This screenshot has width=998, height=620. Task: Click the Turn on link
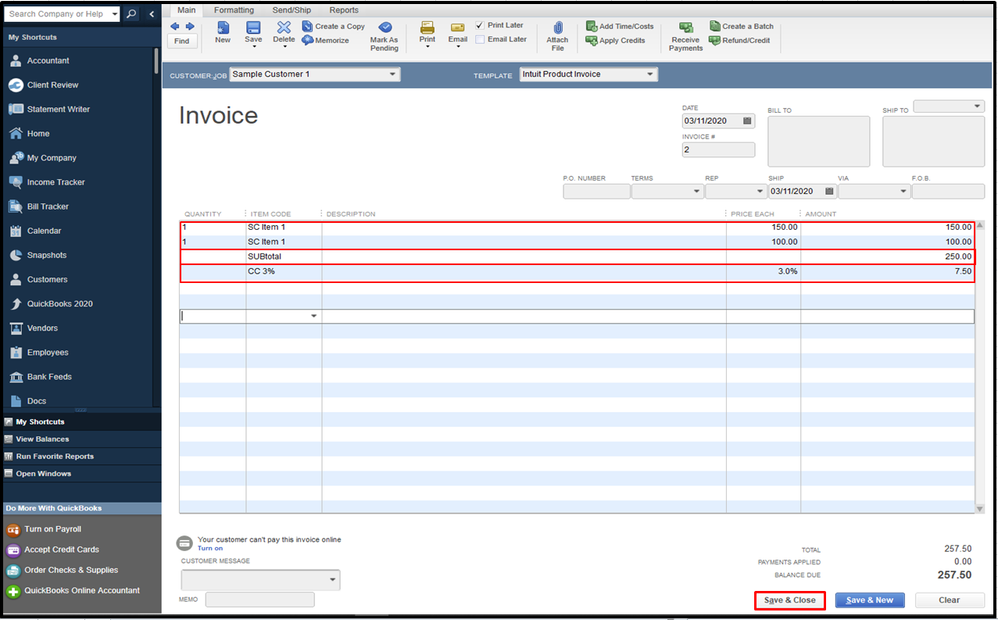point(210,549)
